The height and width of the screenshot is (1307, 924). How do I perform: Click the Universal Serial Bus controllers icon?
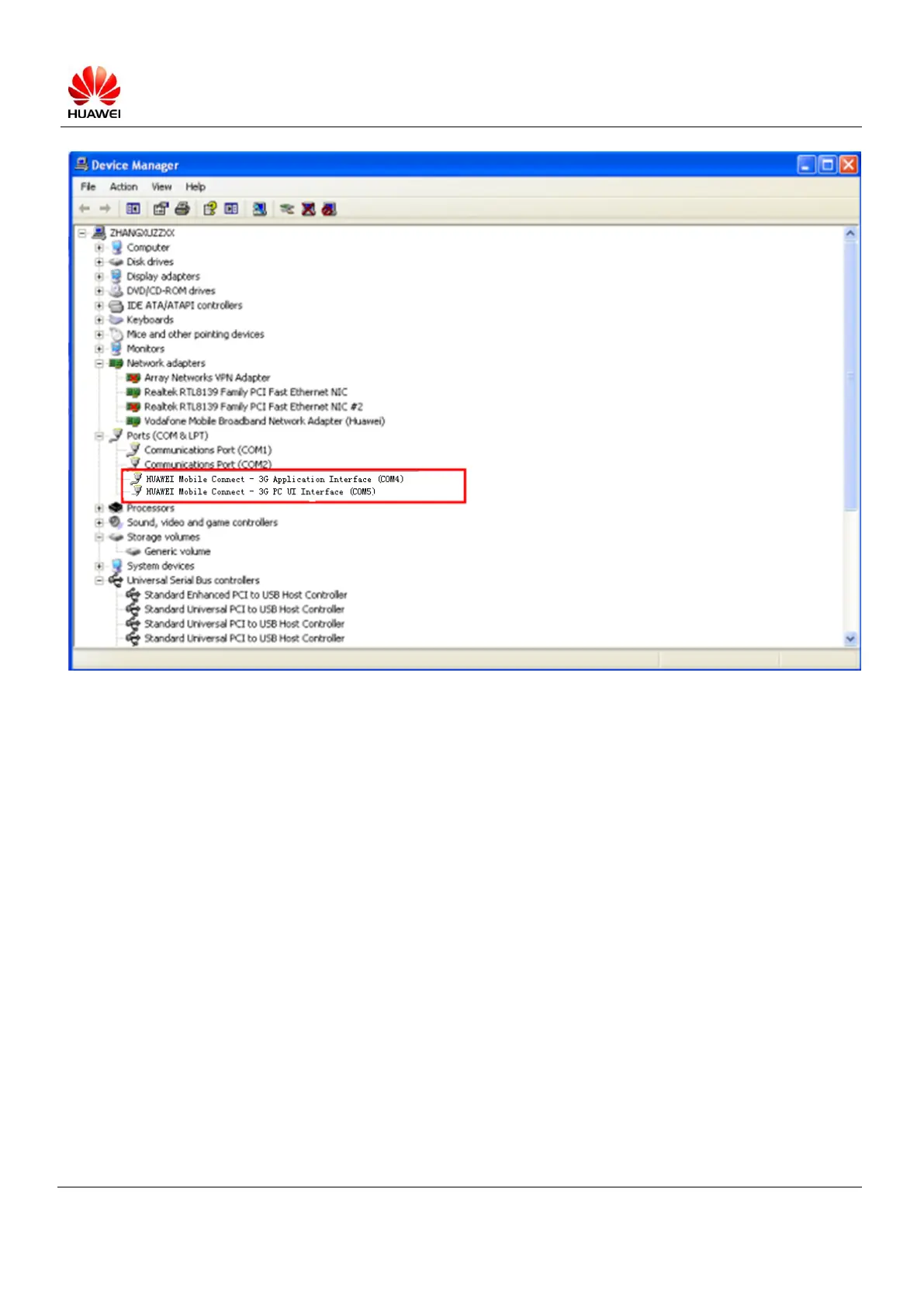116,581
